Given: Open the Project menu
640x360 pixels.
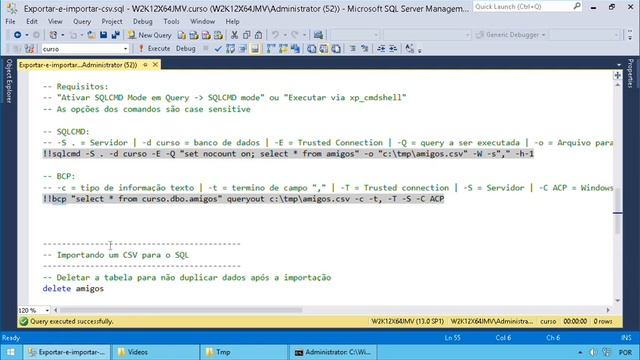Looking at the screenshot, I should click(112, 22).
